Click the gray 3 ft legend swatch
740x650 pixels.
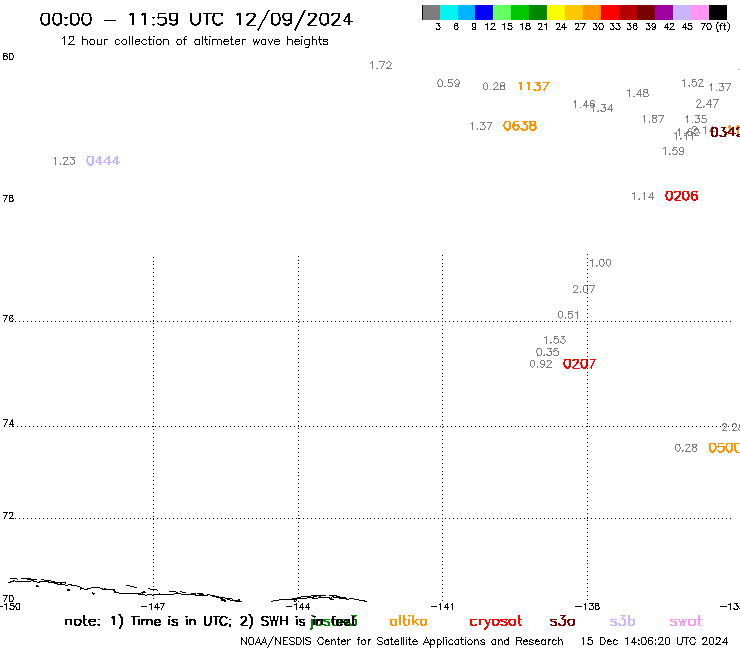(x=431, y=12)
